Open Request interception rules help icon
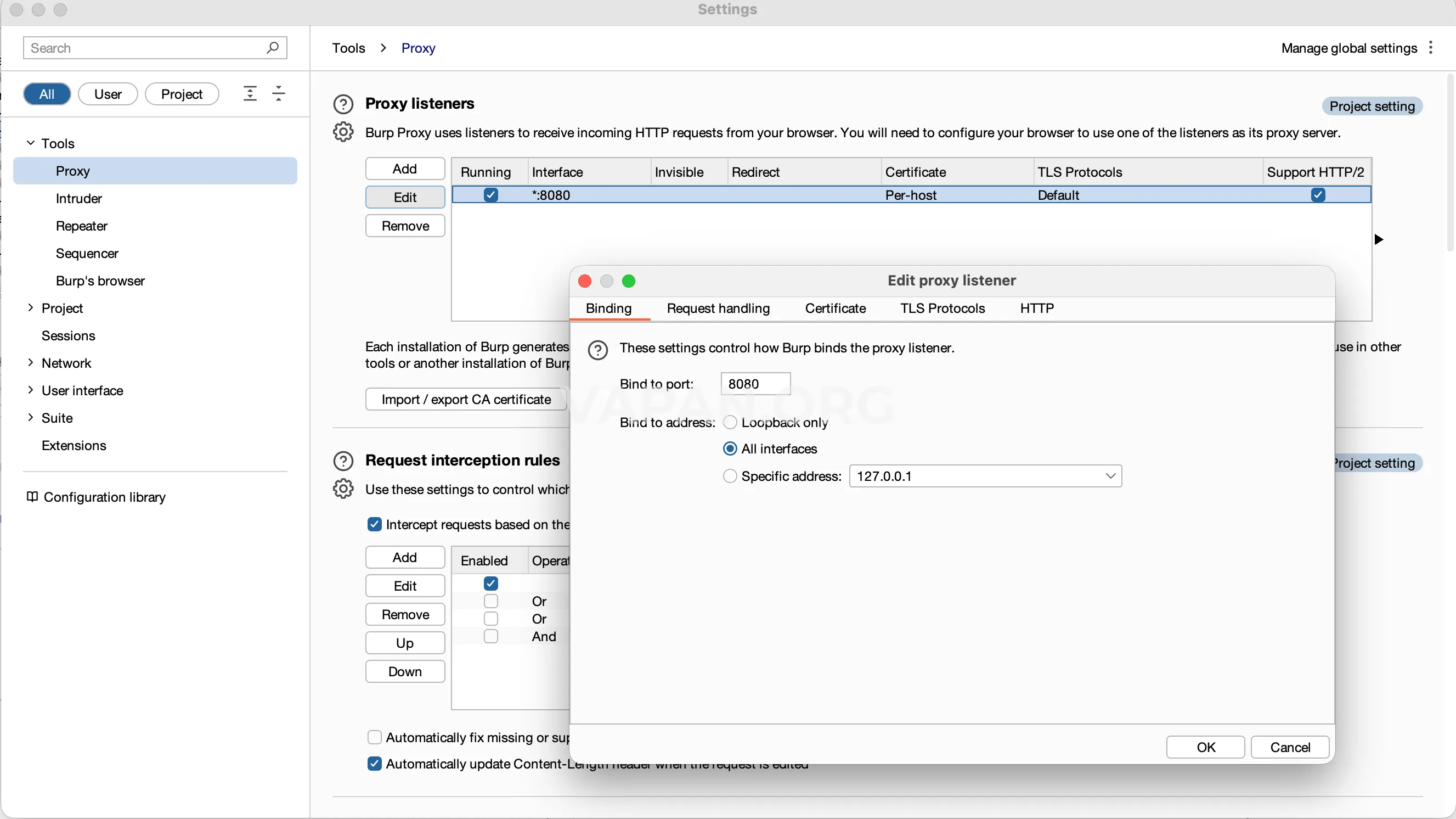This screenshot has width=1456, height=819. point(343,461)
